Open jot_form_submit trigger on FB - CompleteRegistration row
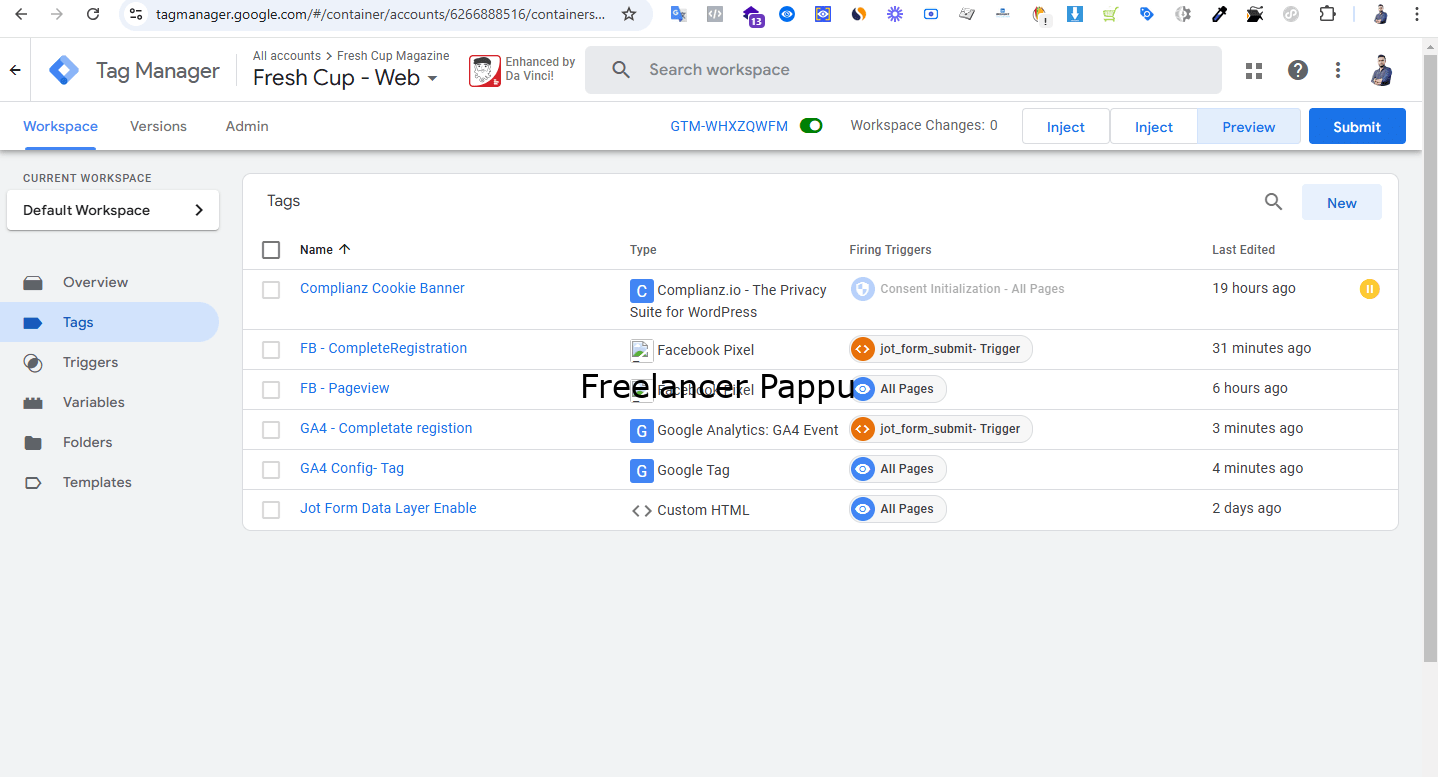1438x777 pixels. 941,349
